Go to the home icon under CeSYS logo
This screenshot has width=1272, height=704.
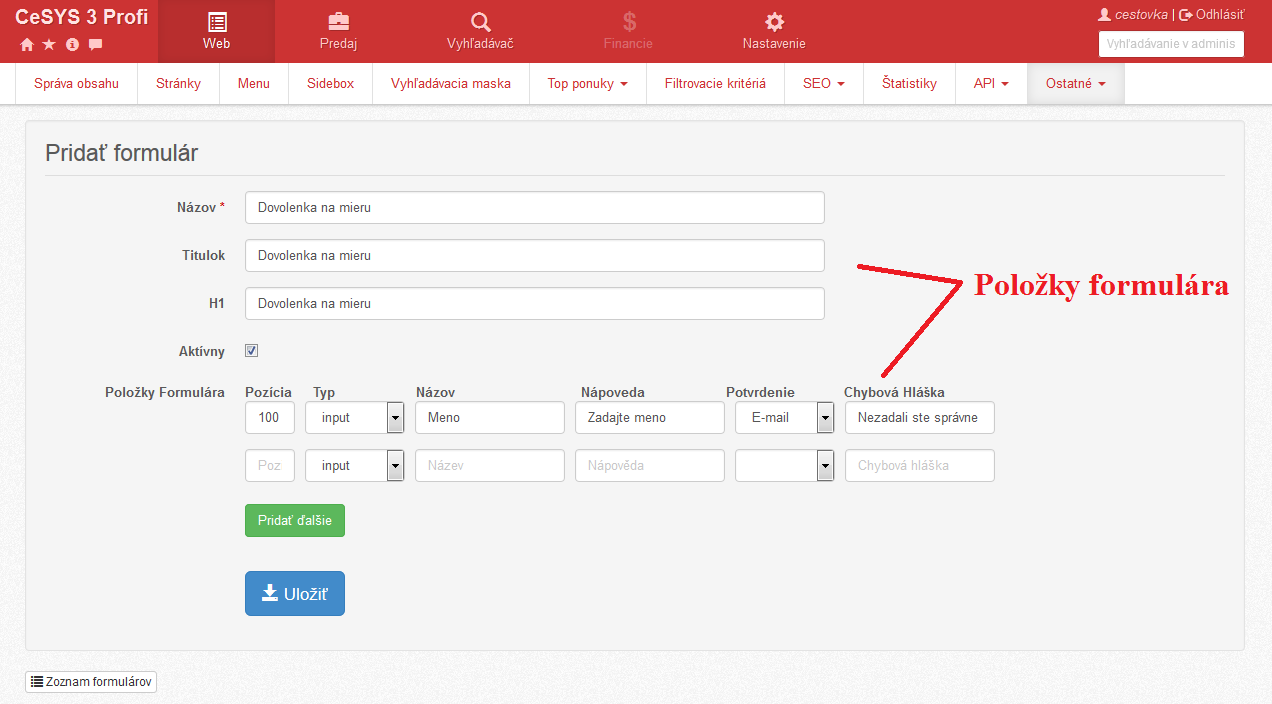pyautogui.click(x=27, y=44)
